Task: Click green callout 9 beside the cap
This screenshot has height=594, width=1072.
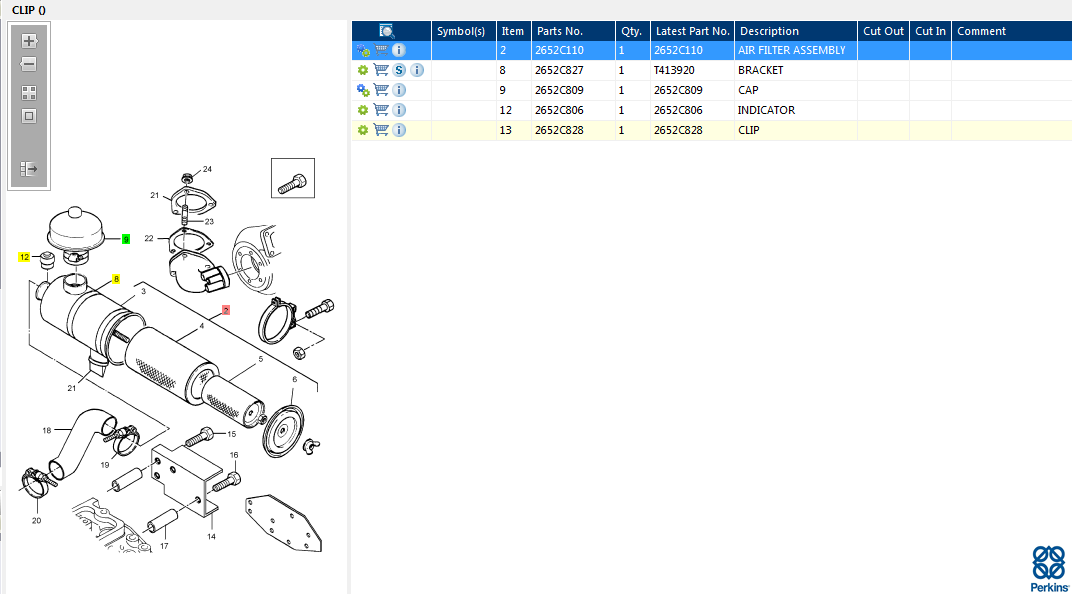Action: click(126, 239)
